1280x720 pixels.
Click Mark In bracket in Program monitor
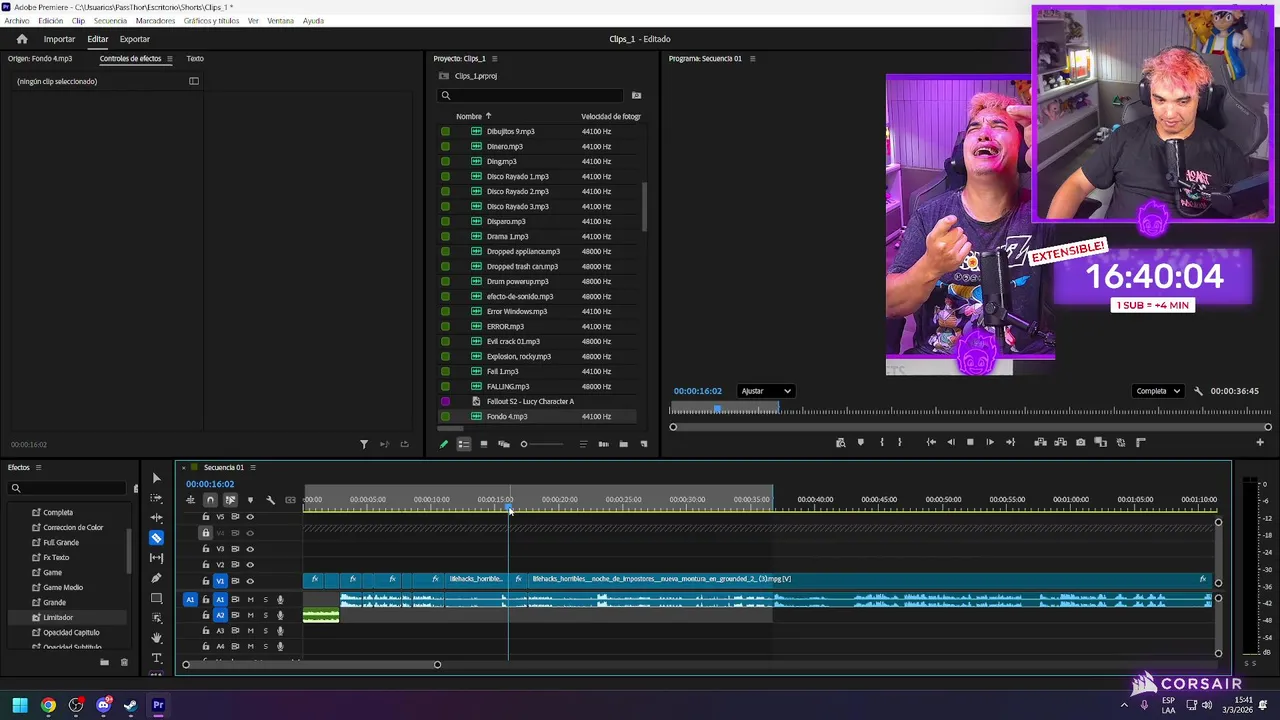point(881,442)
